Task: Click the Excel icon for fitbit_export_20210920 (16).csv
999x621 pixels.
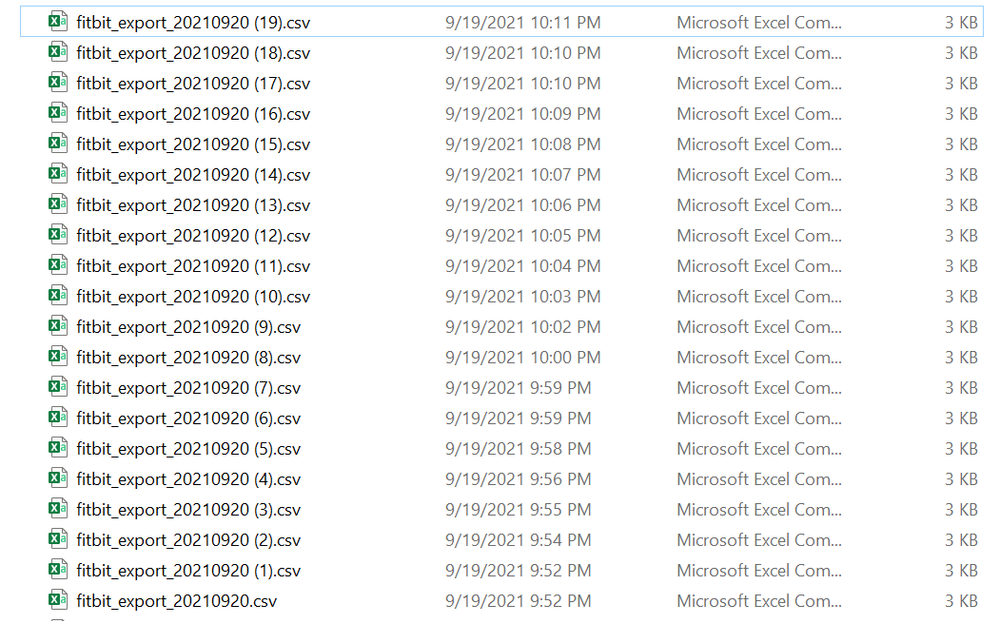Action: [58, 113]
